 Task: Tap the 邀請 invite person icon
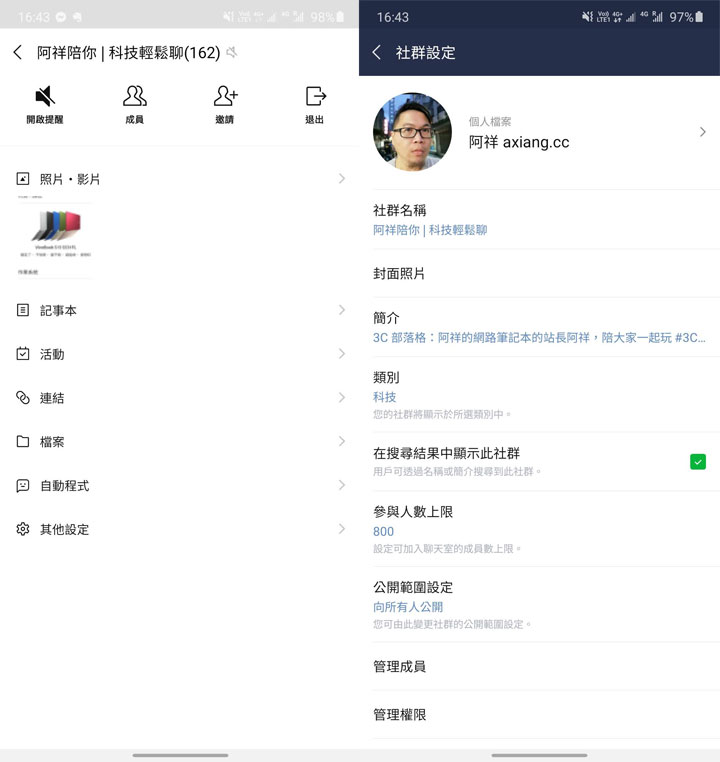click(225, 96)
